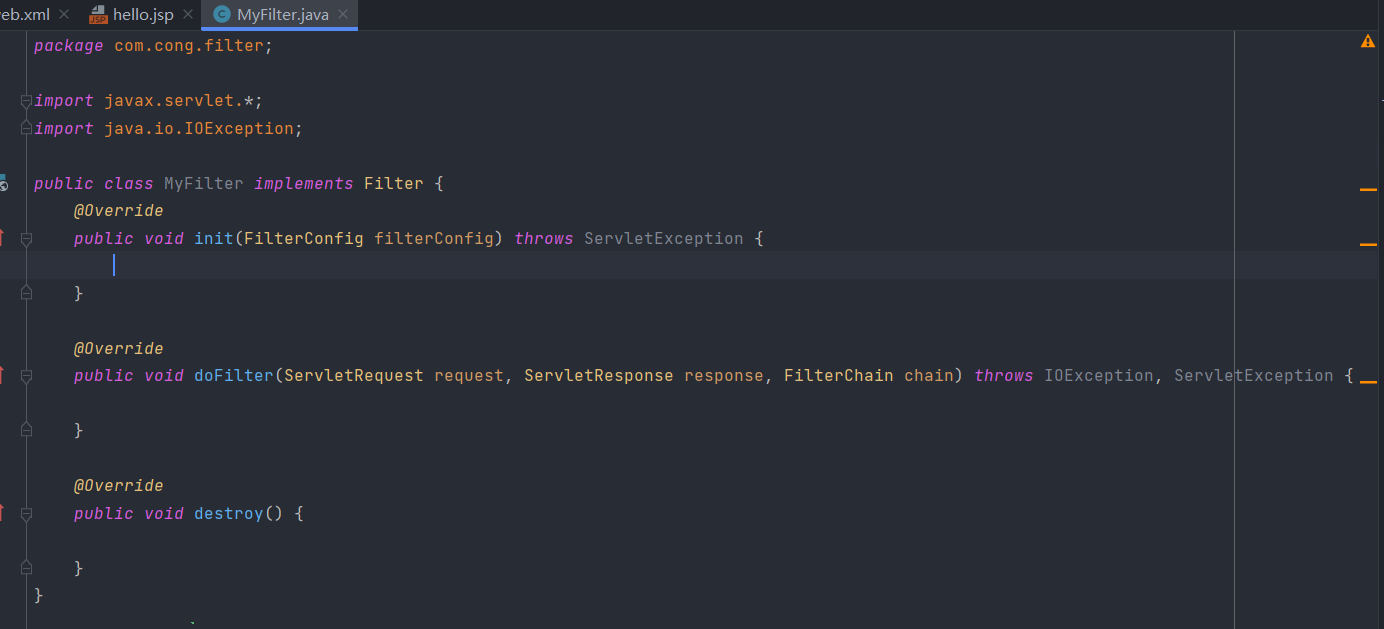
Task: Close the MyFilter.java editor tab
Action: (343, 15)
